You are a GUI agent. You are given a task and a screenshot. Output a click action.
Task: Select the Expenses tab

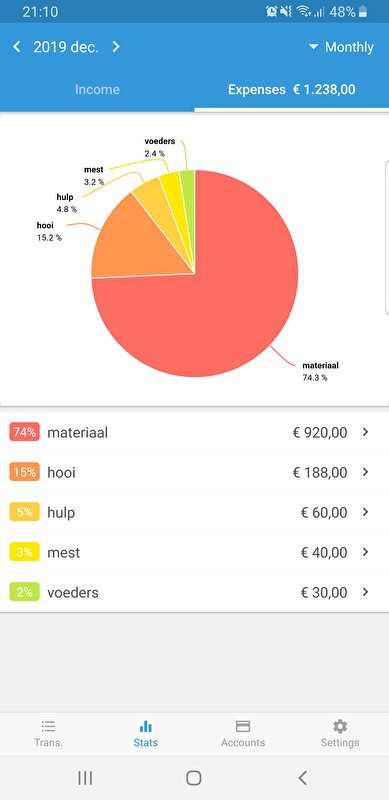point(291,90)
